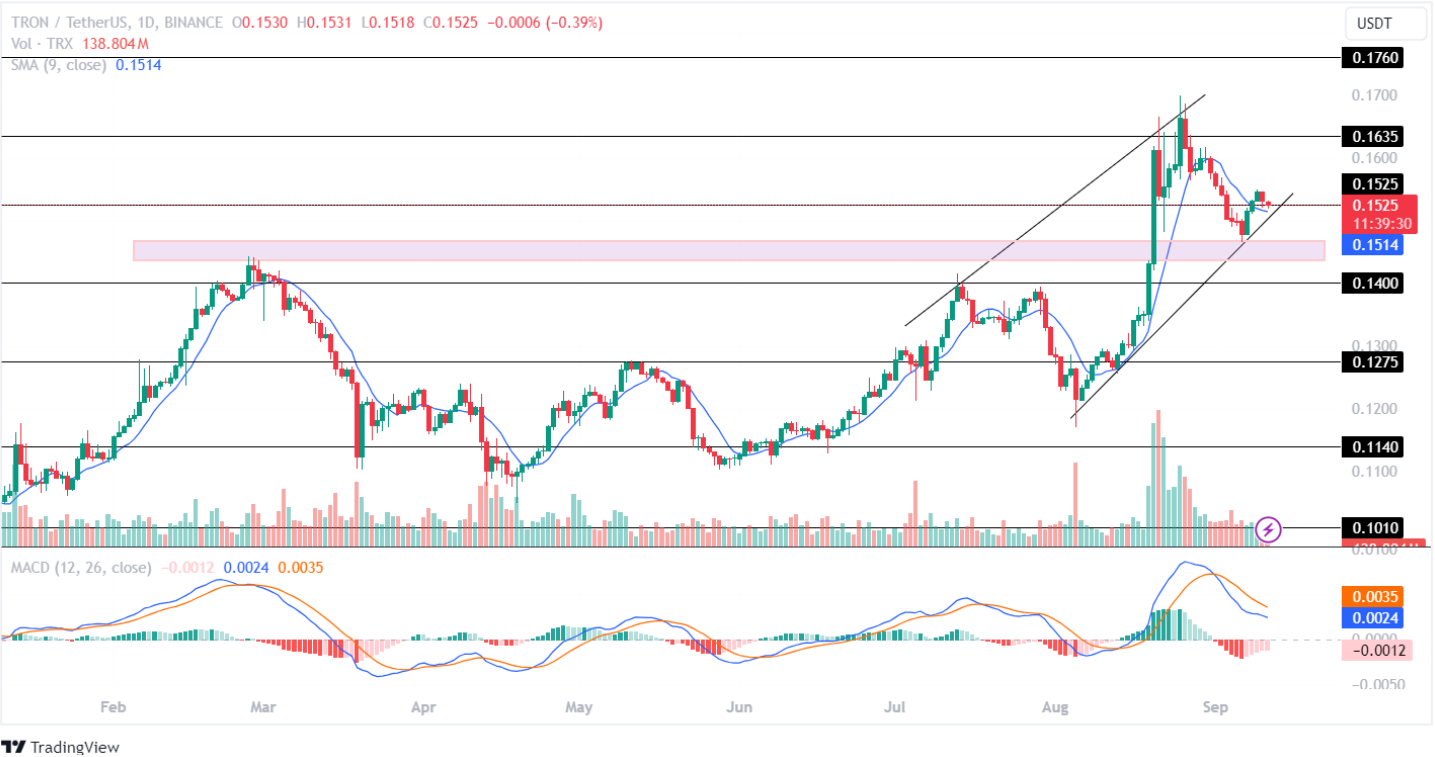
Task: Click the Apr label on time axis
Action: 424,708
